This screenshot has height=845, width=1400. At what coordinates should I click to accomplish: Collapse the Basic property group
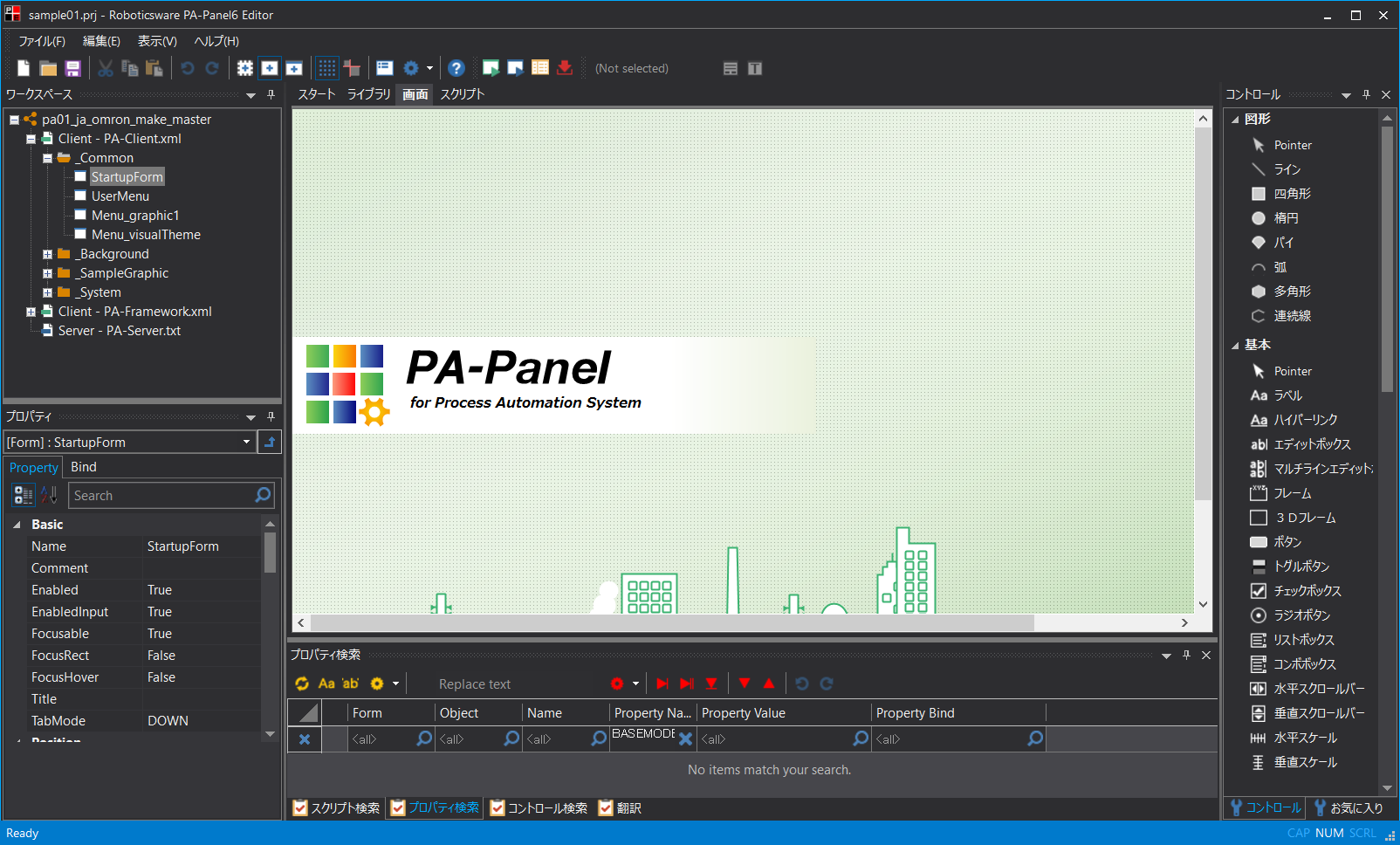[x=17, y=525]
